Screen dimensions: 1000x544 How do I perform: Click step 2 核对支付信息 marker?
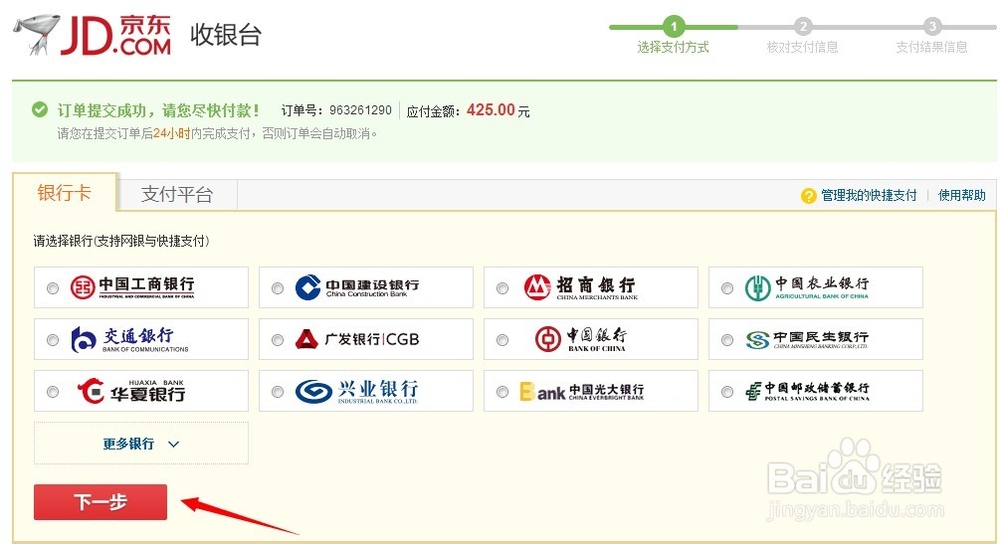[x=803, y=27]
